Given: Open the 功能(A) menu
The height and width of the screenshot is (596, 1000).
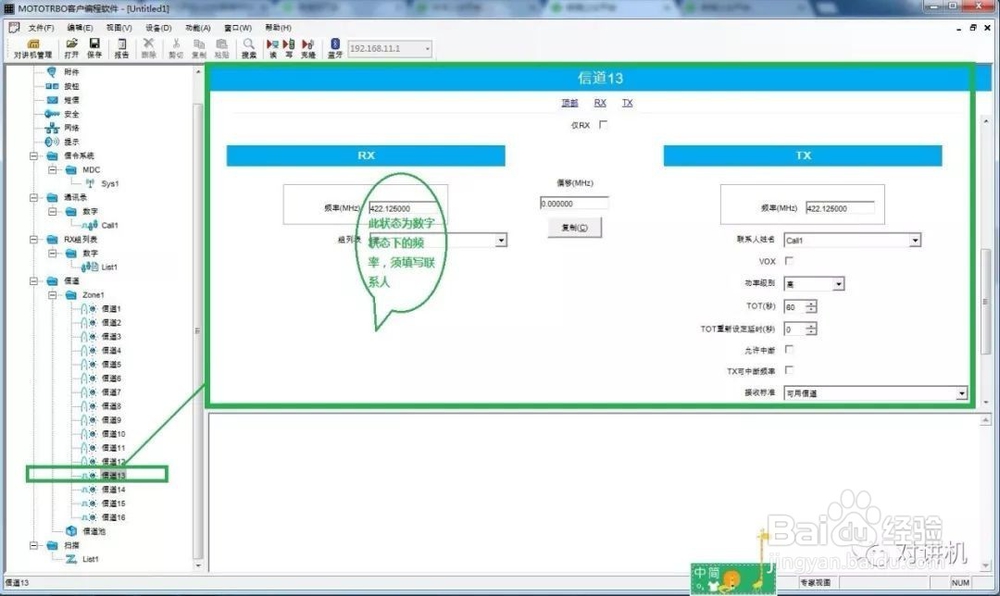Looking at the screenshot, I should (198, 28).
